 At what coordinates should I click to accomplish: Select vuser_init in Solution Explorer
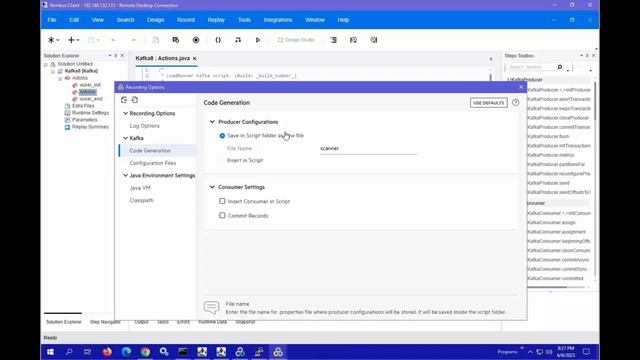[x=90, y=85]
